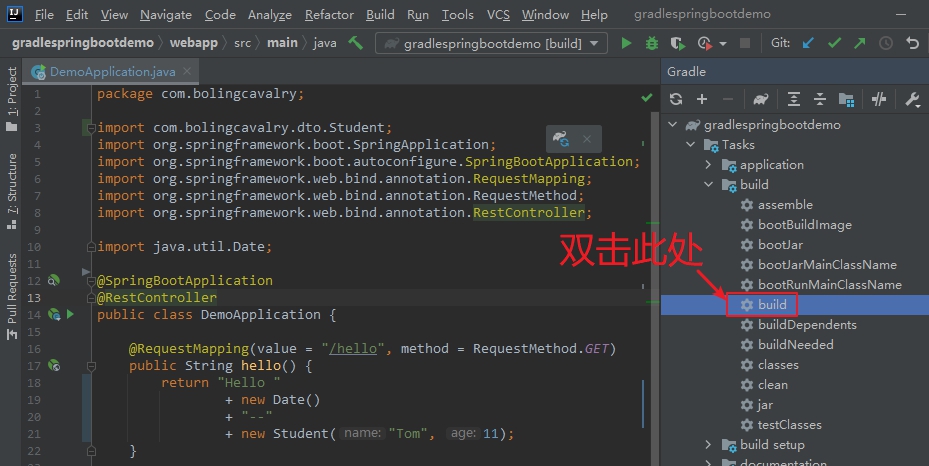Click Execute Gradle Task elephant icon
Image resolution: width=929 pixels, height=466 pixels.
pos(761,99)
